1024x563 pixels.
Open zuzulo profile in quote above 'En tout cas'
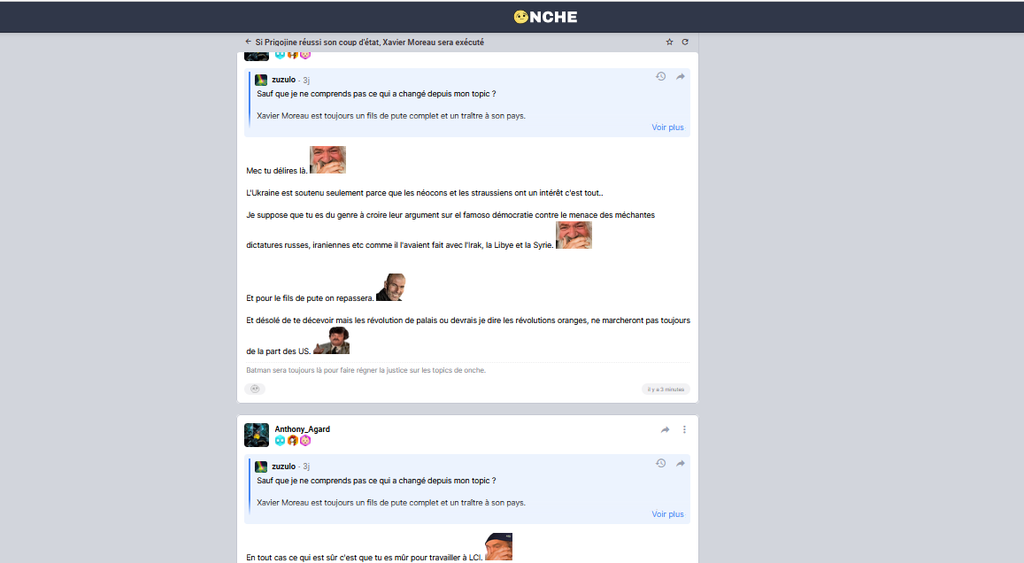pos(283,466)
